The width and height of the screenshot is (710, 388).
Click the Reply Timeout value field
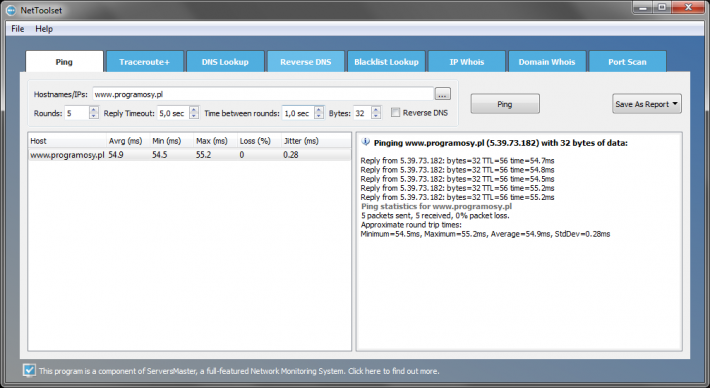(173, 113)
